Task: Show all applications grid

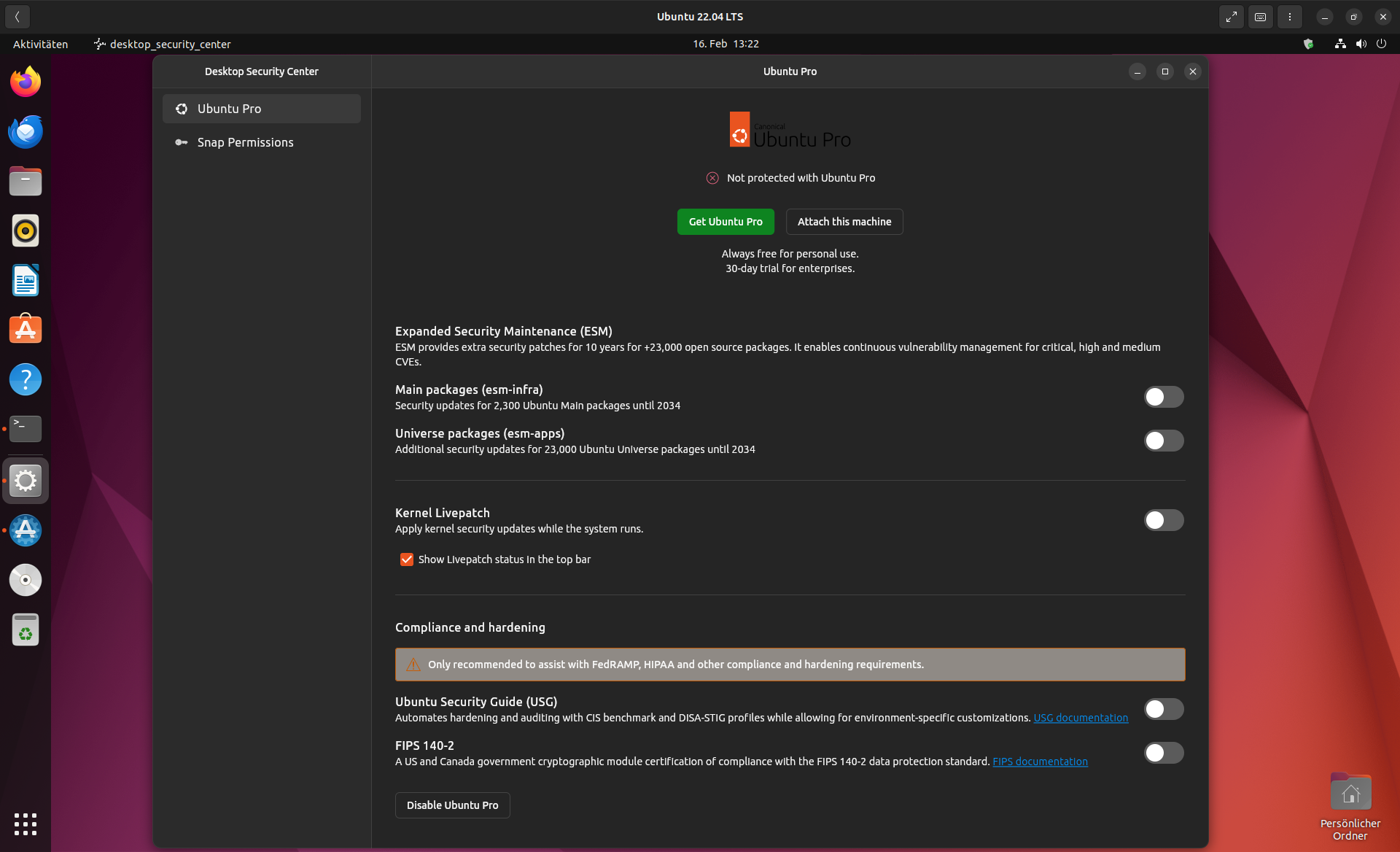Action: click(x=26, y=824)
